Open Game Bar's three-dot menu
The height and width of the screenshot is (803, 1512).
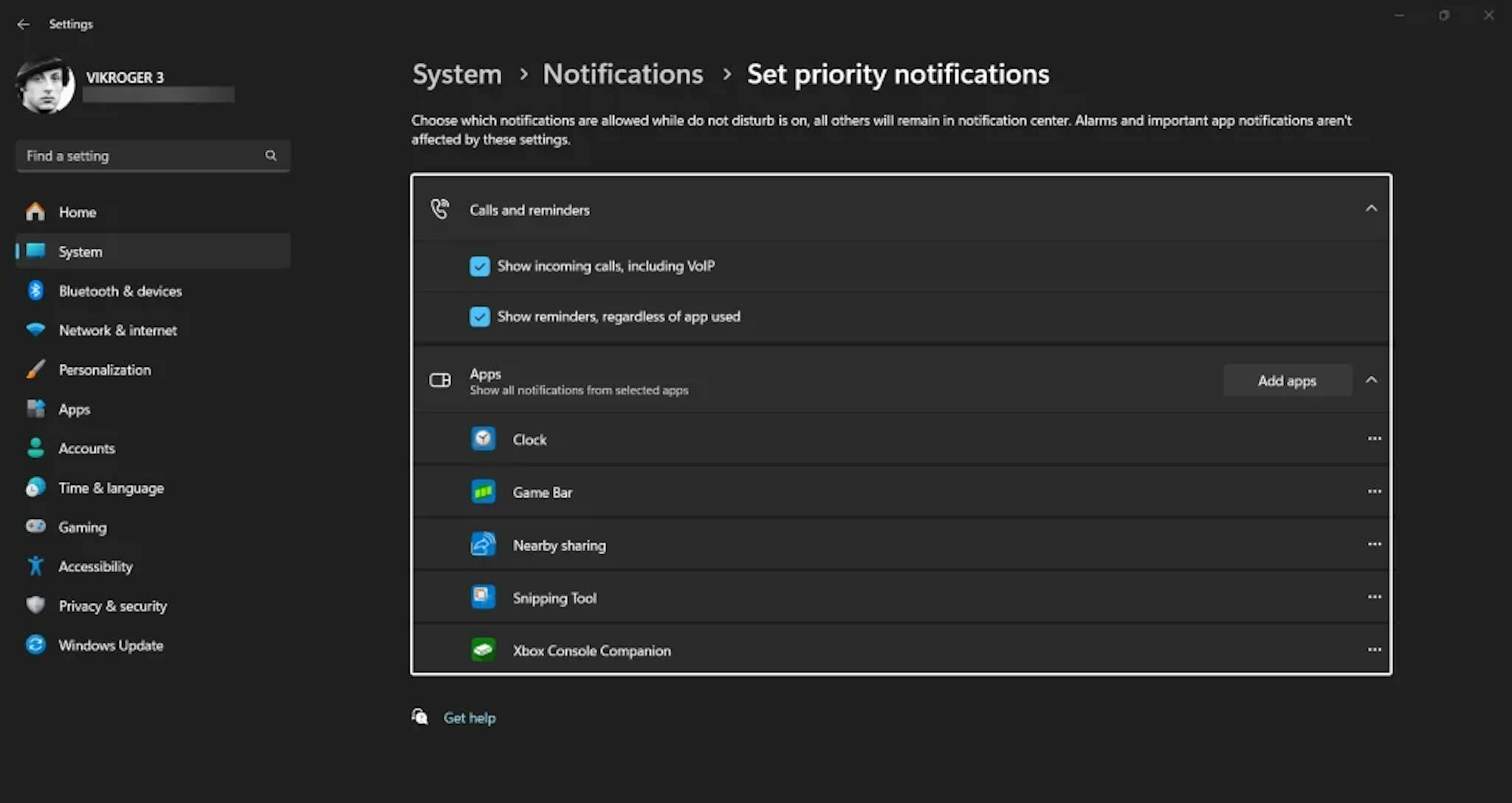tap(1374, 491)
